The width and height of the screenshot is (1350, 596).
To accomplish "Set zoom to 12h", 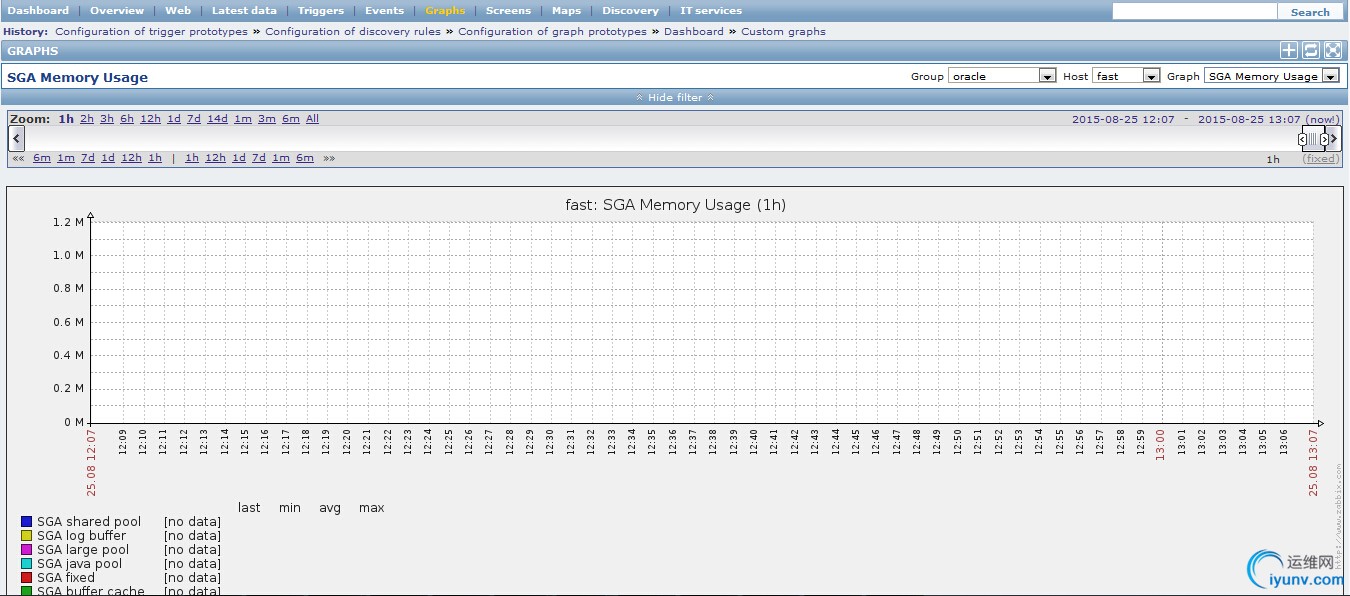I will pos(150,119).
